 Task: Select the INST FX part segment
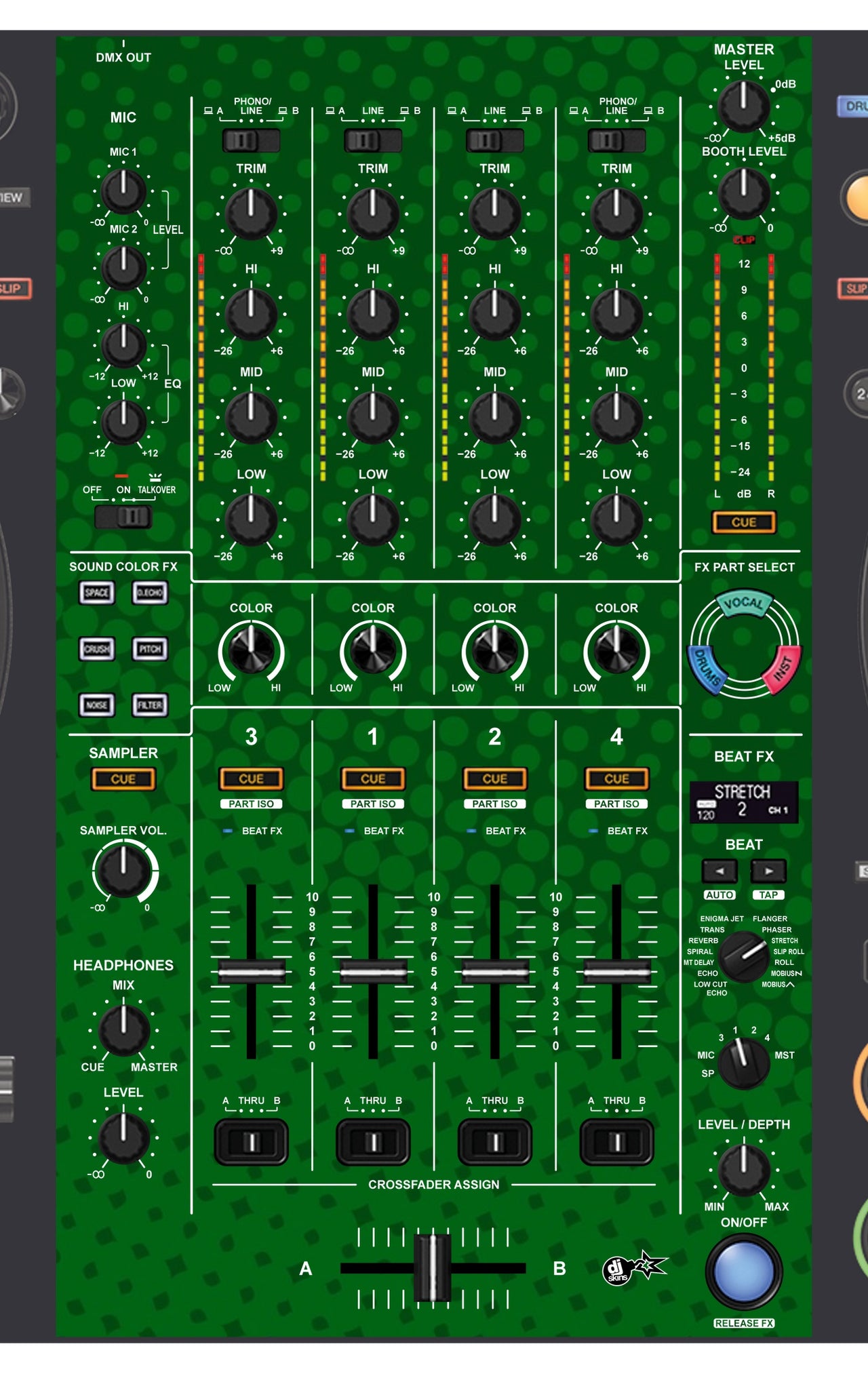[783, 670]
